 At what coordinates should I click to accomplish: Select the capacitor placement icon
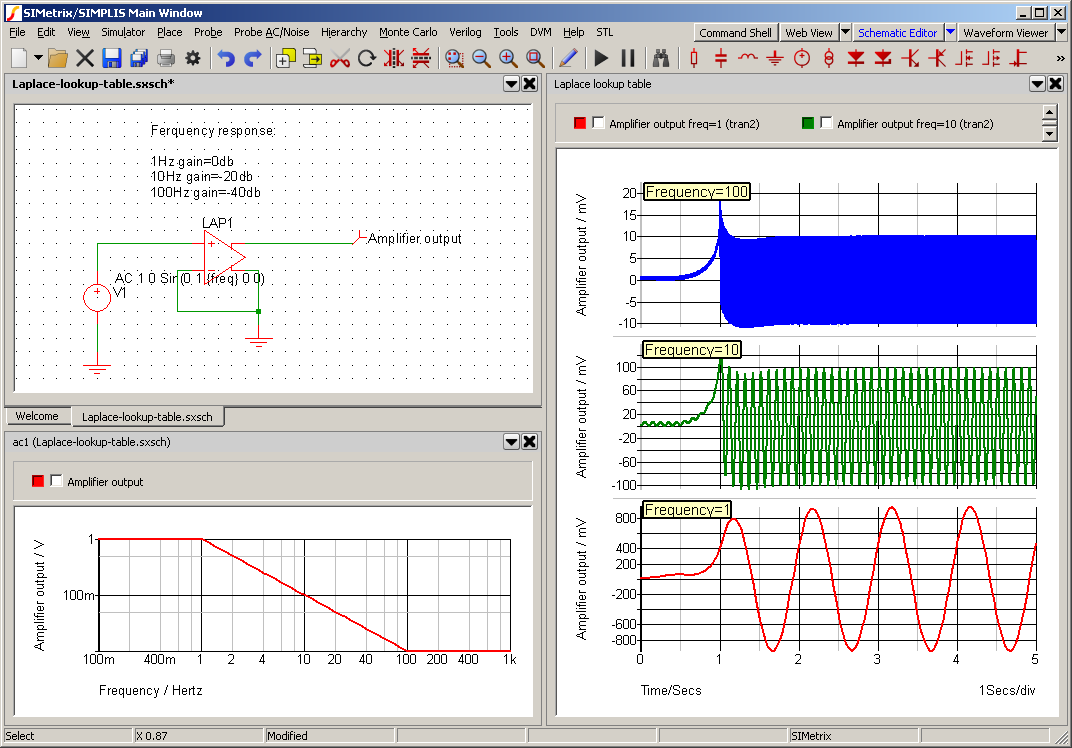tap(720, 58)
